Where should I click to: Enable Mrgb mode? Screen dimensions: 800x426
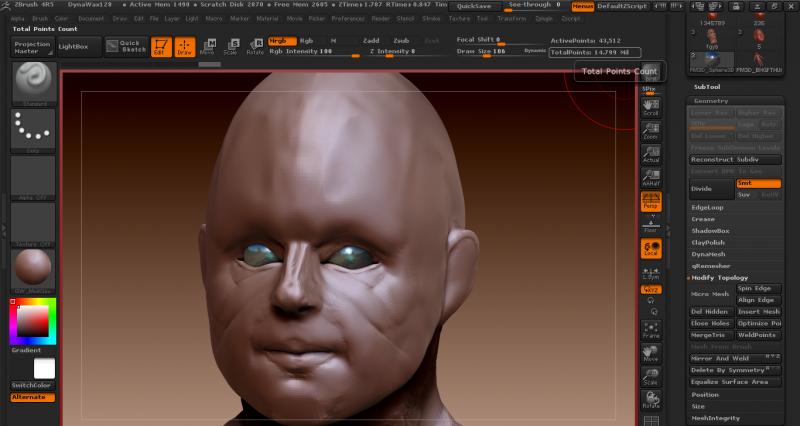click(282, 41)
